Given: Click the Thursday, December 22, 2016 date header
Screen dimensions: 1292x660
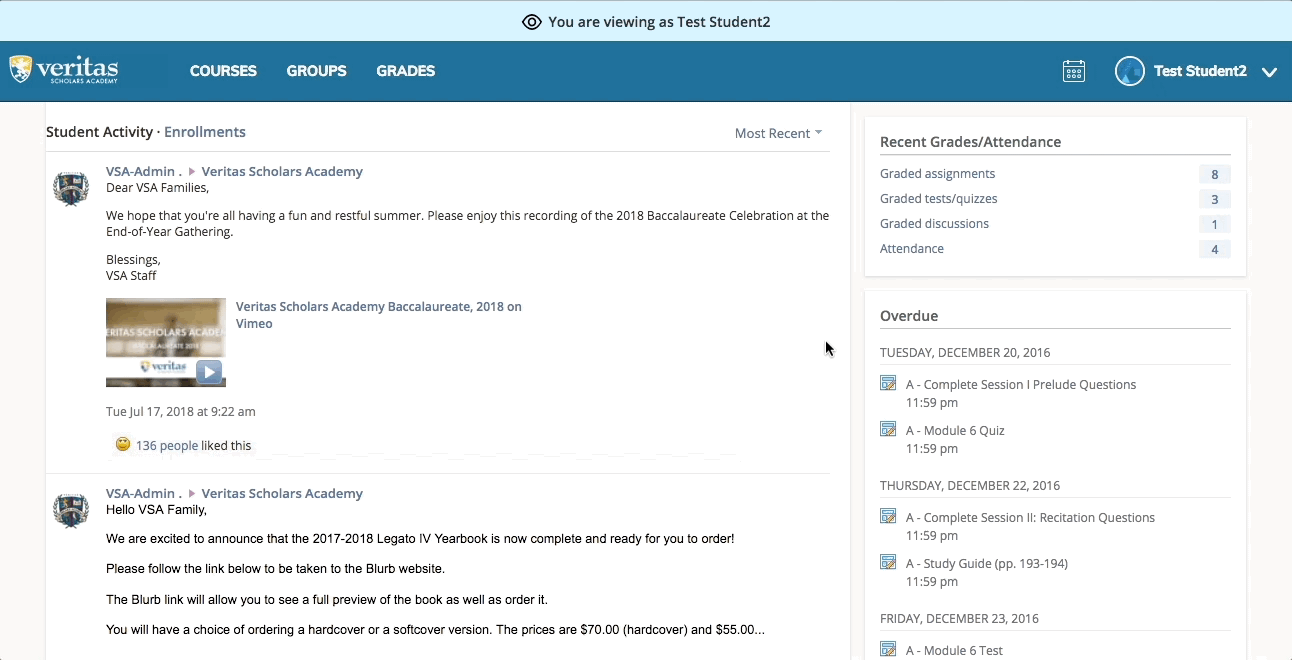Looking at the screenshot, I should point(970,486).
